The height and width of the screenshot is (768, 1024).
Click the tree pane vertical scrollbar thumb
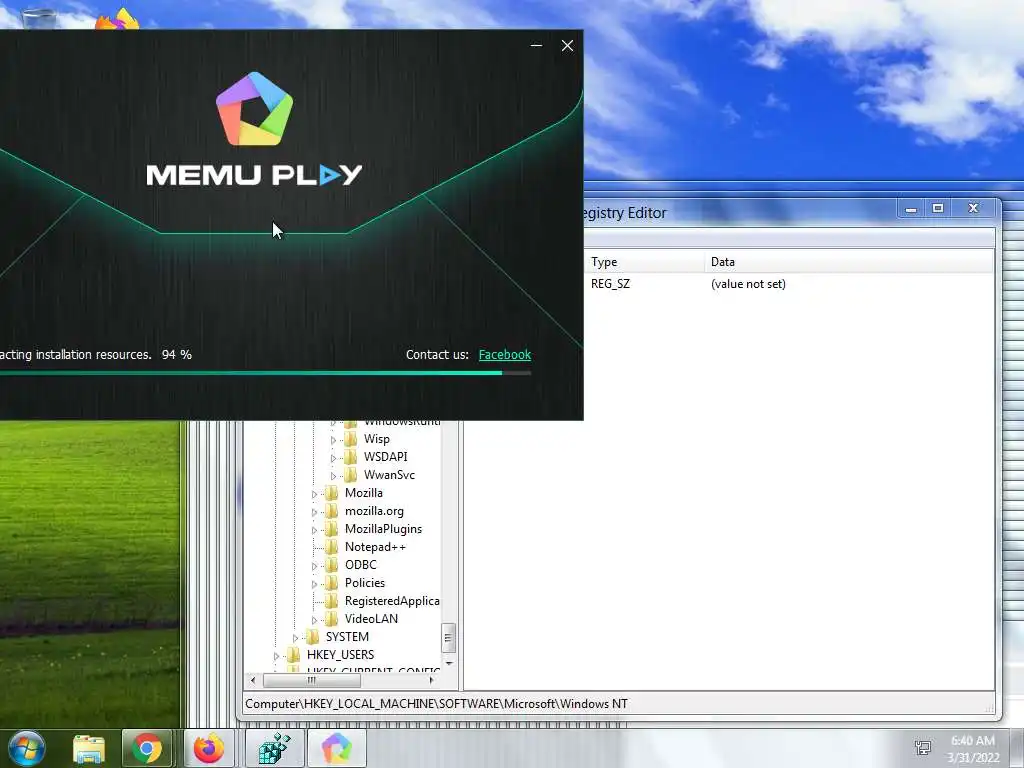448,638
